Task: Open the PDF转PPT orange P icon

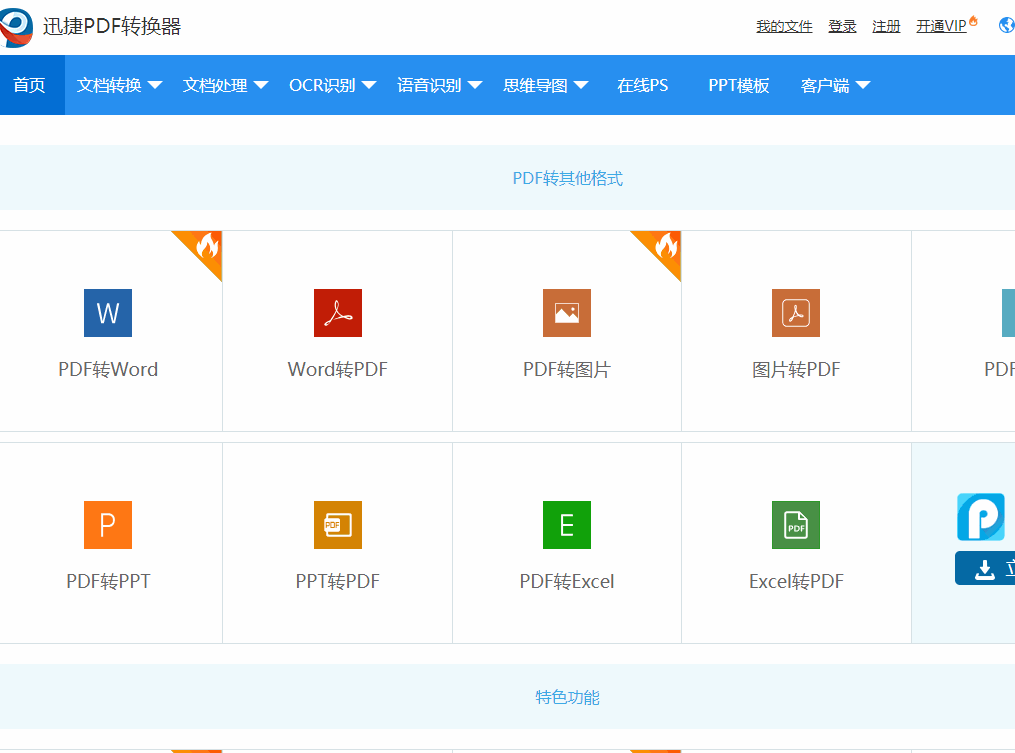Action: [108, 525]
